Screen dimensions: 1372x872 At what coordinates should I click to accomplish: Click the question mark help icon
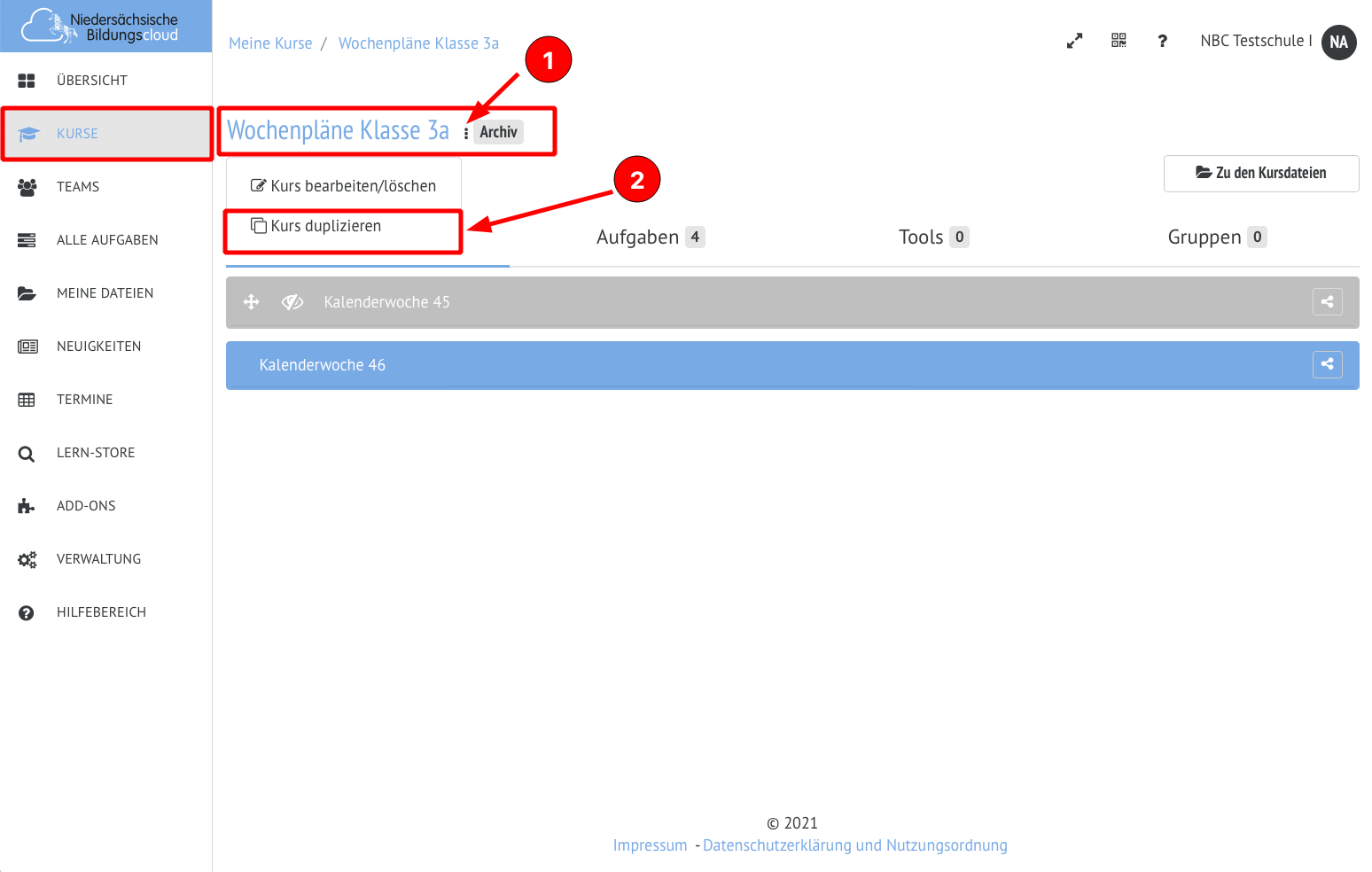(1162, 41)
